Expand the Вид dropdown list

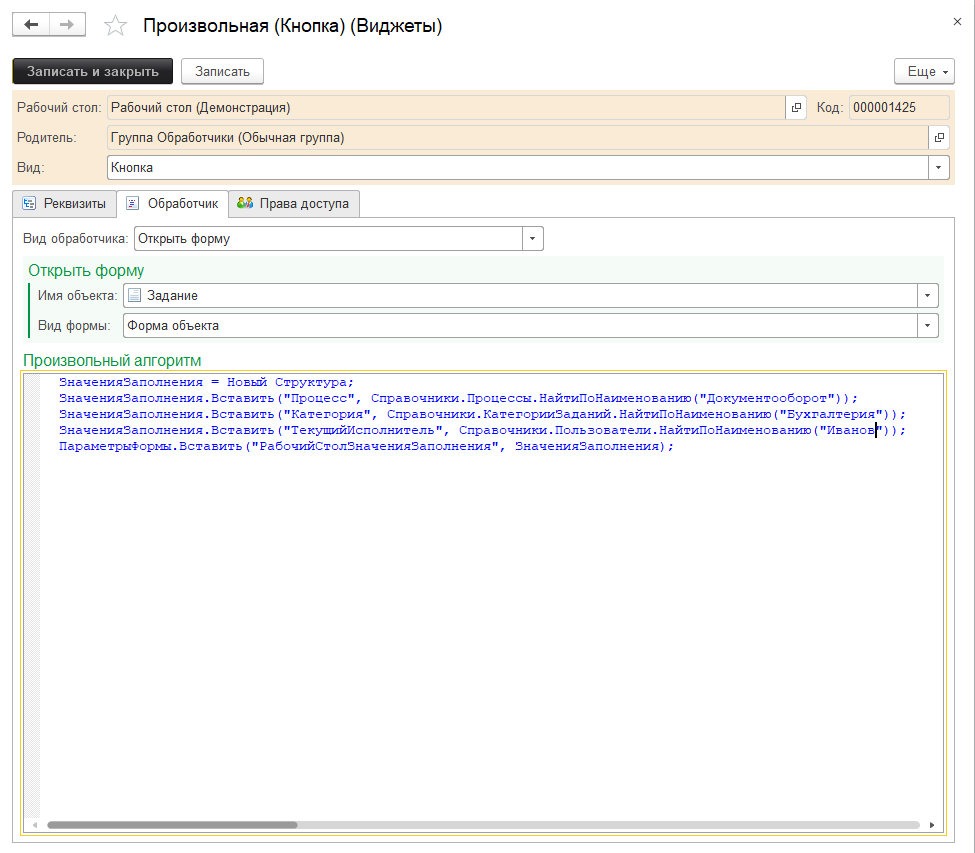[x=939, y=168]
